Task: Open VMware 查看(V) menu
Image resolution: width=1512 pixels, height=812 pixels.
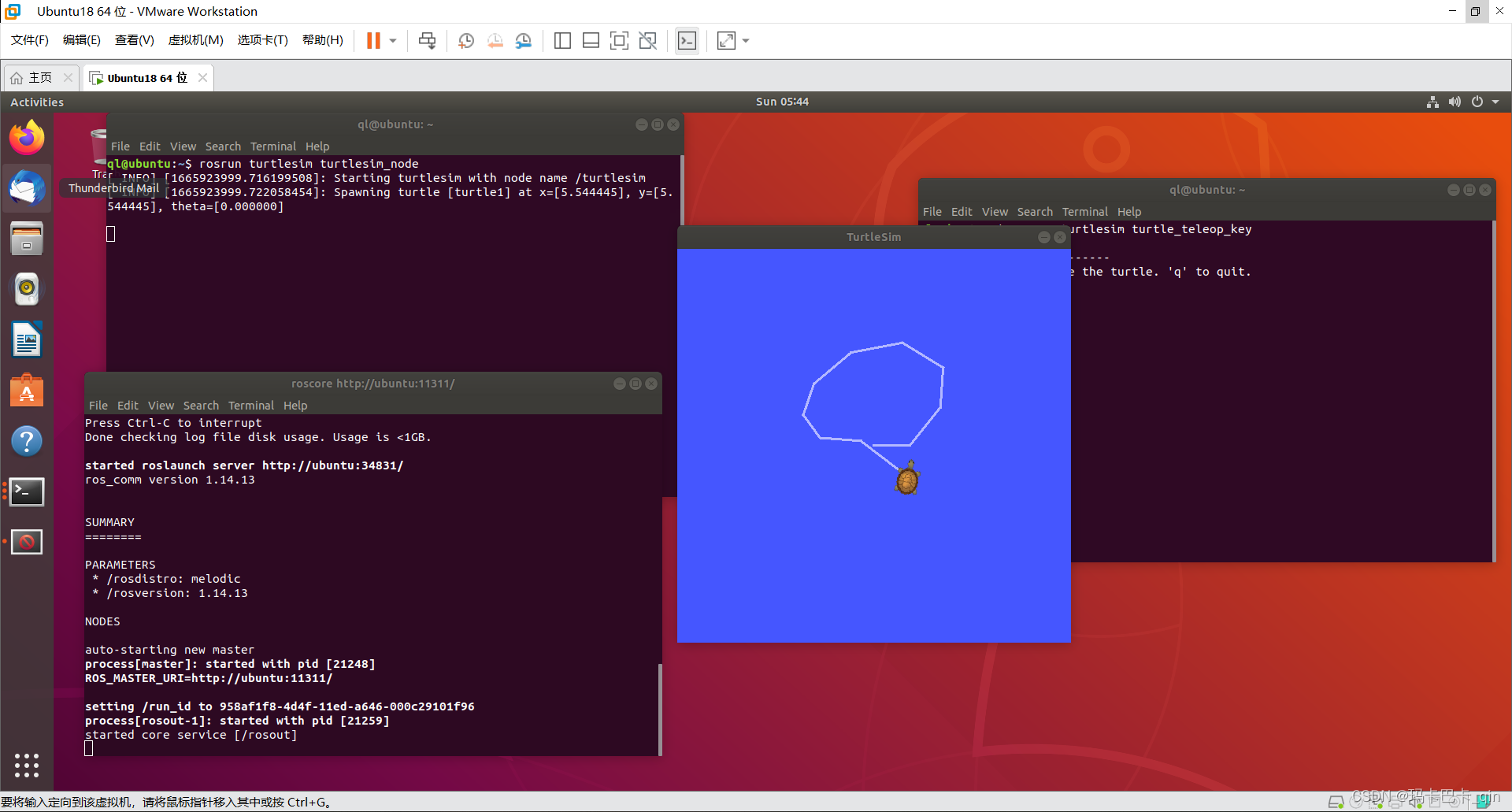Action: (x=135, y=40)
